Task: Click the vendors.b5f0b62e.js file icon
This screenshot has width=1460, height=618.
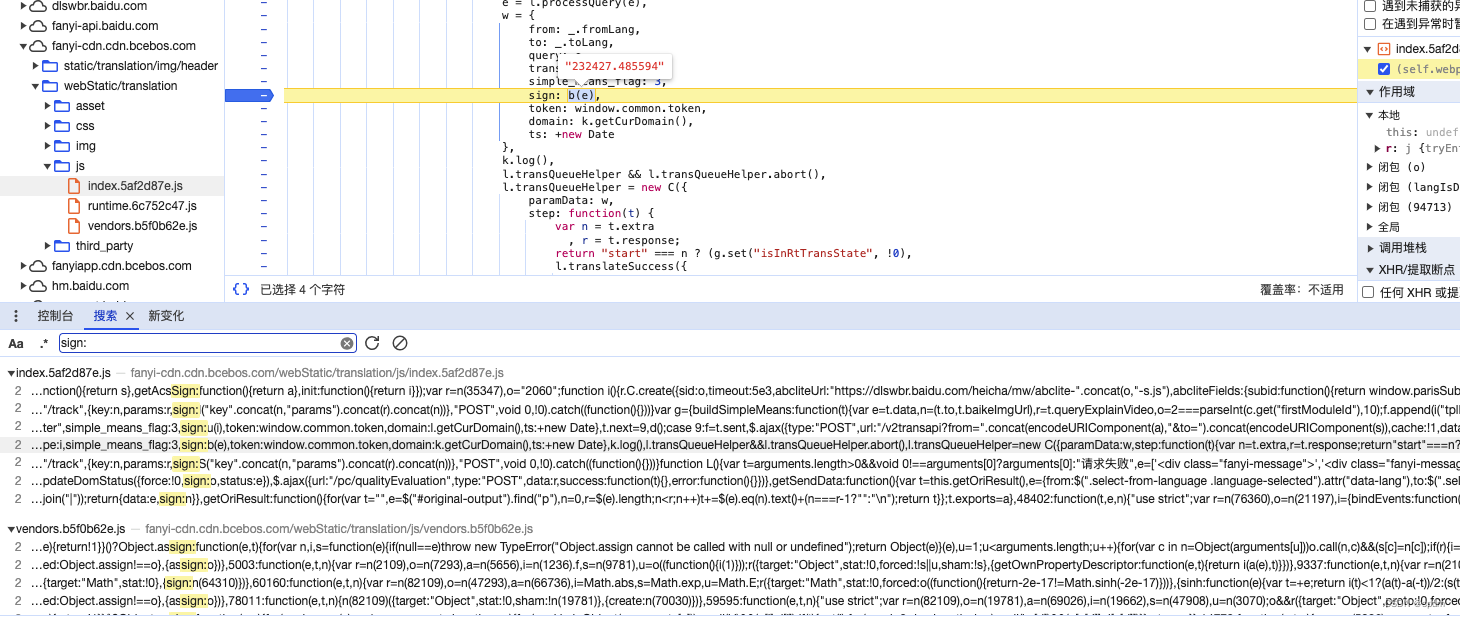Action: (74, 226)
